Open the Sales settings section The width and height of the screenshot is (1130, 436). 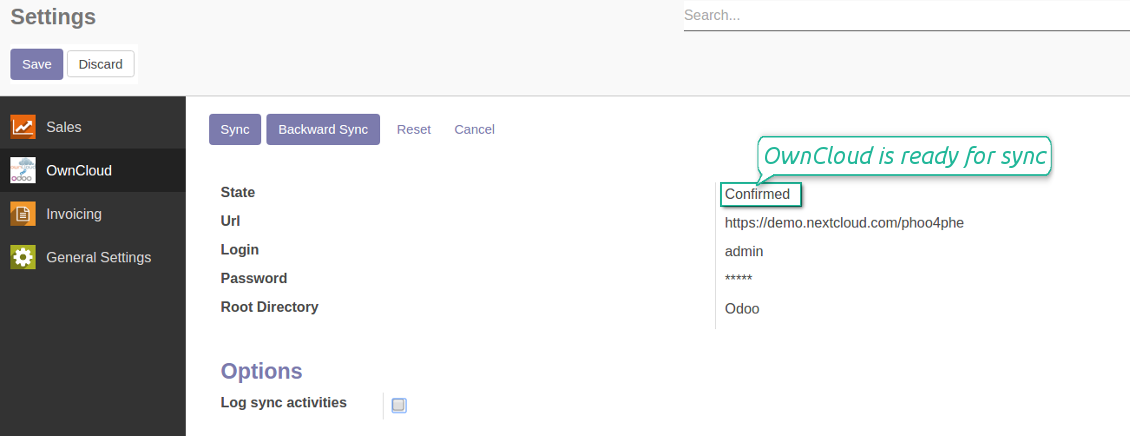(93, 127)
